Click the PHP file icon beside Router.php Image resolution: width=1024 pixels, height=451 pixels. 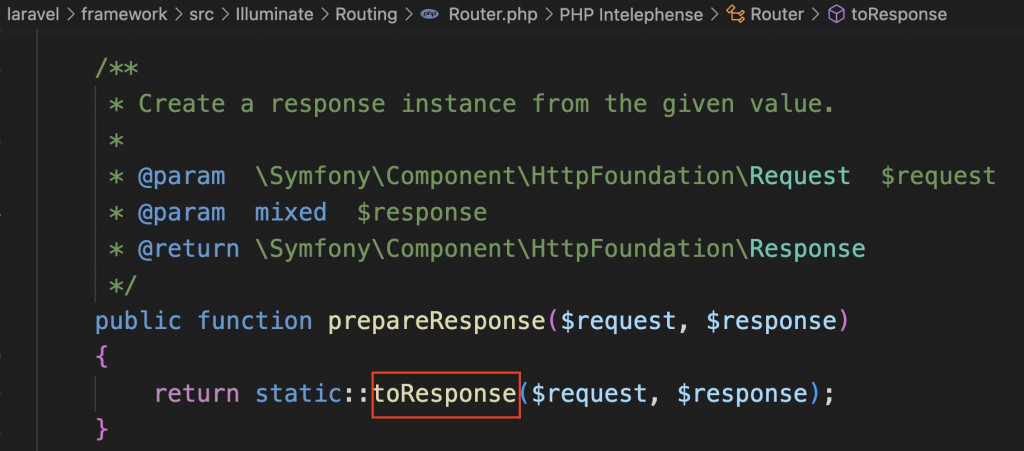(x=429, y=14)
